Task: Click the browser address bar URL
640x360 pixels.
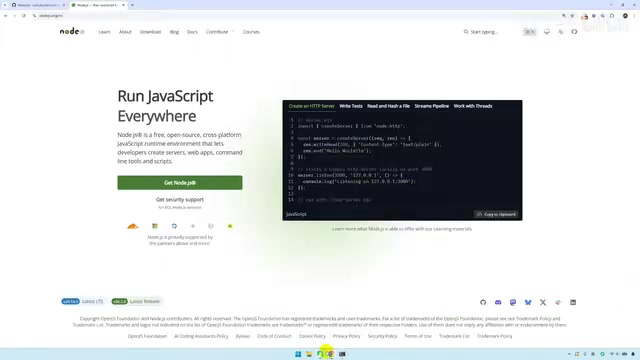Action: pyautogui.click(x=51, y=16)
